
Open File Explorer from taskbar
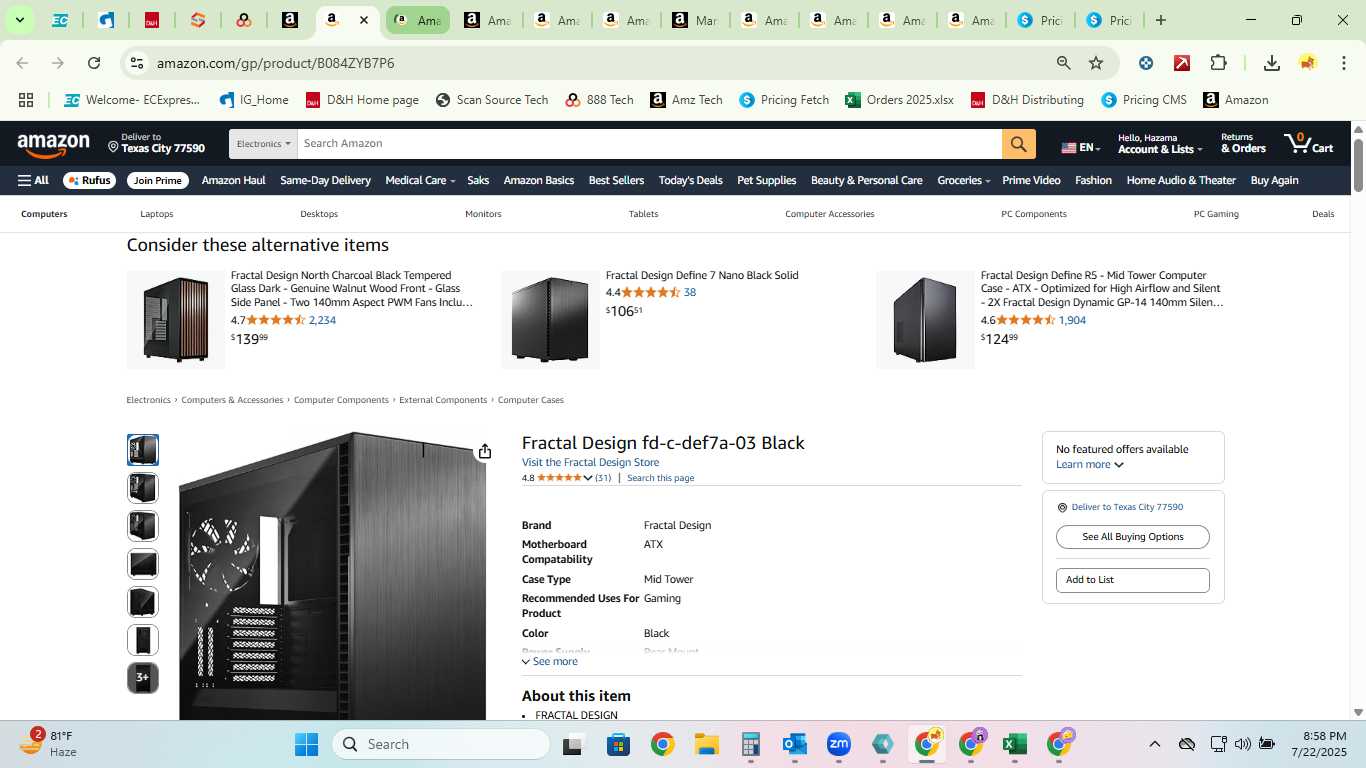706,744
